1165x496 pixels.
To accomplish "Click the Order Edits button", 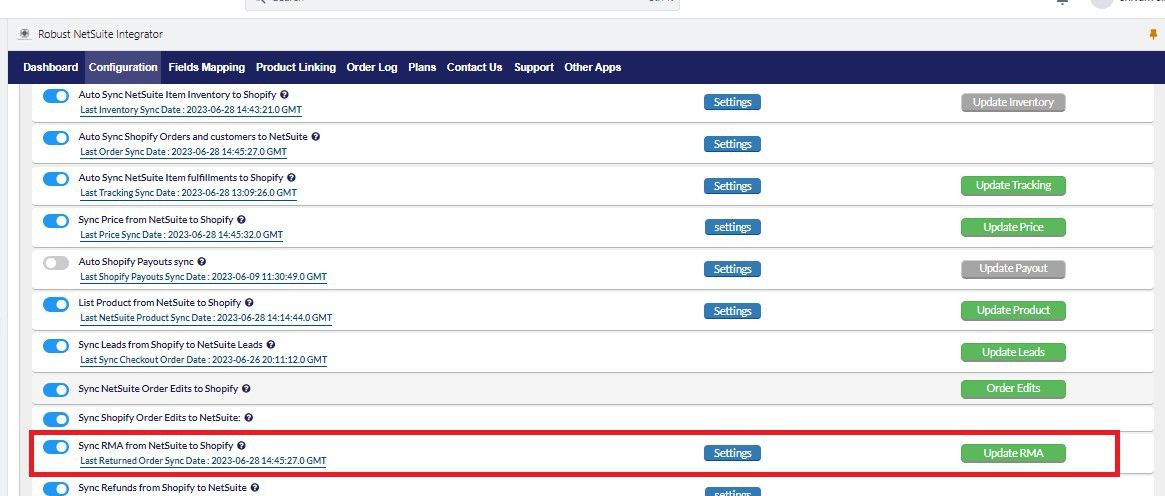I will click(x=1013, y=388).
